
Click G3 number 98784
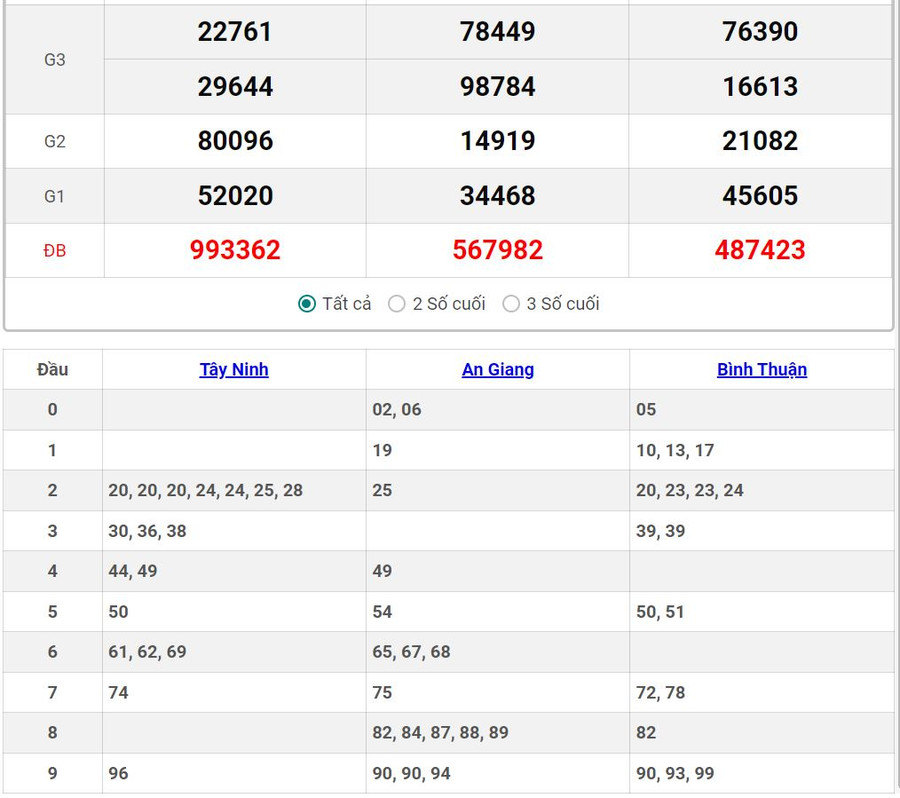coord(497,87)
